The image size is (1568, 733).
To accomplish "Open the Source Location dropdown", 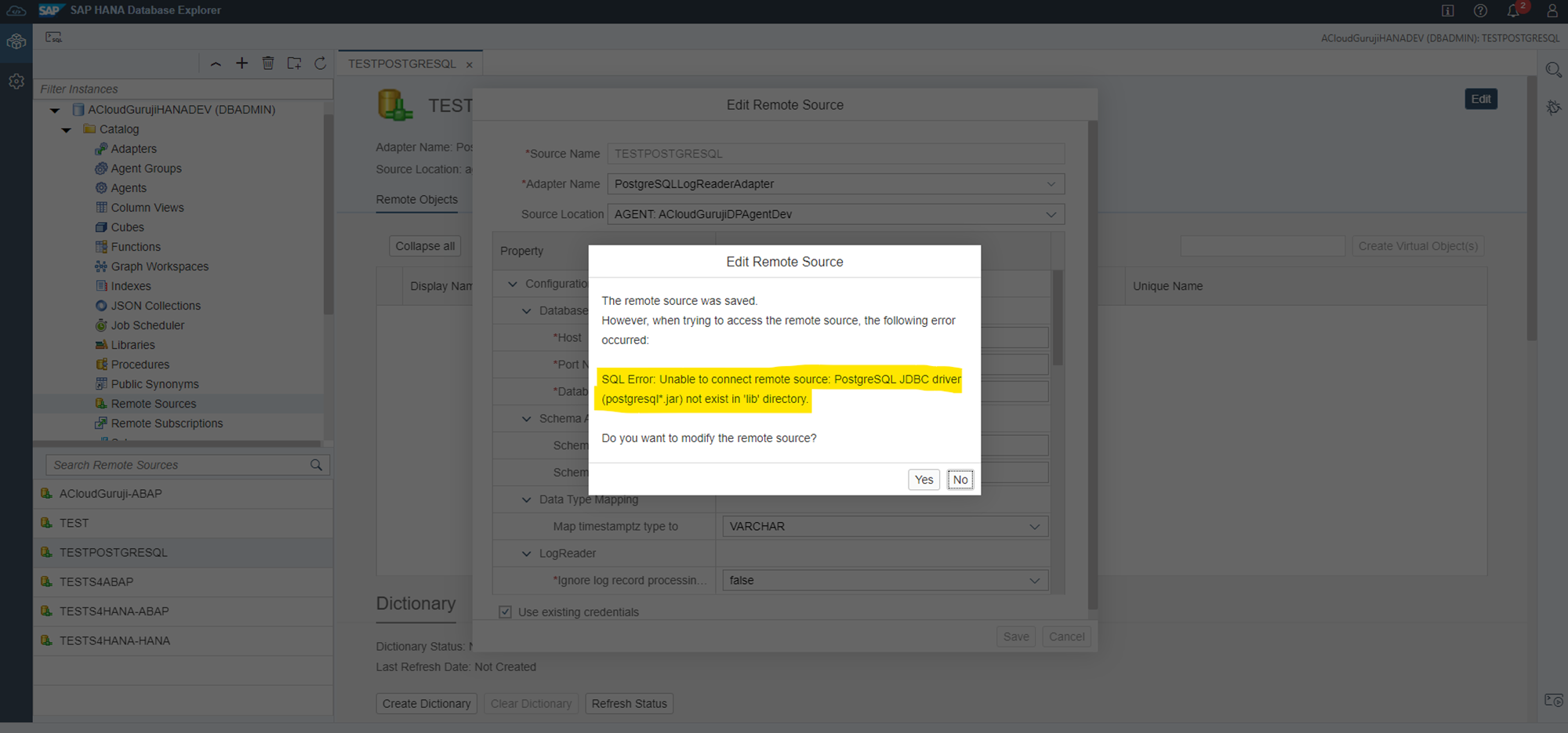I will (x=1051, y=215).
